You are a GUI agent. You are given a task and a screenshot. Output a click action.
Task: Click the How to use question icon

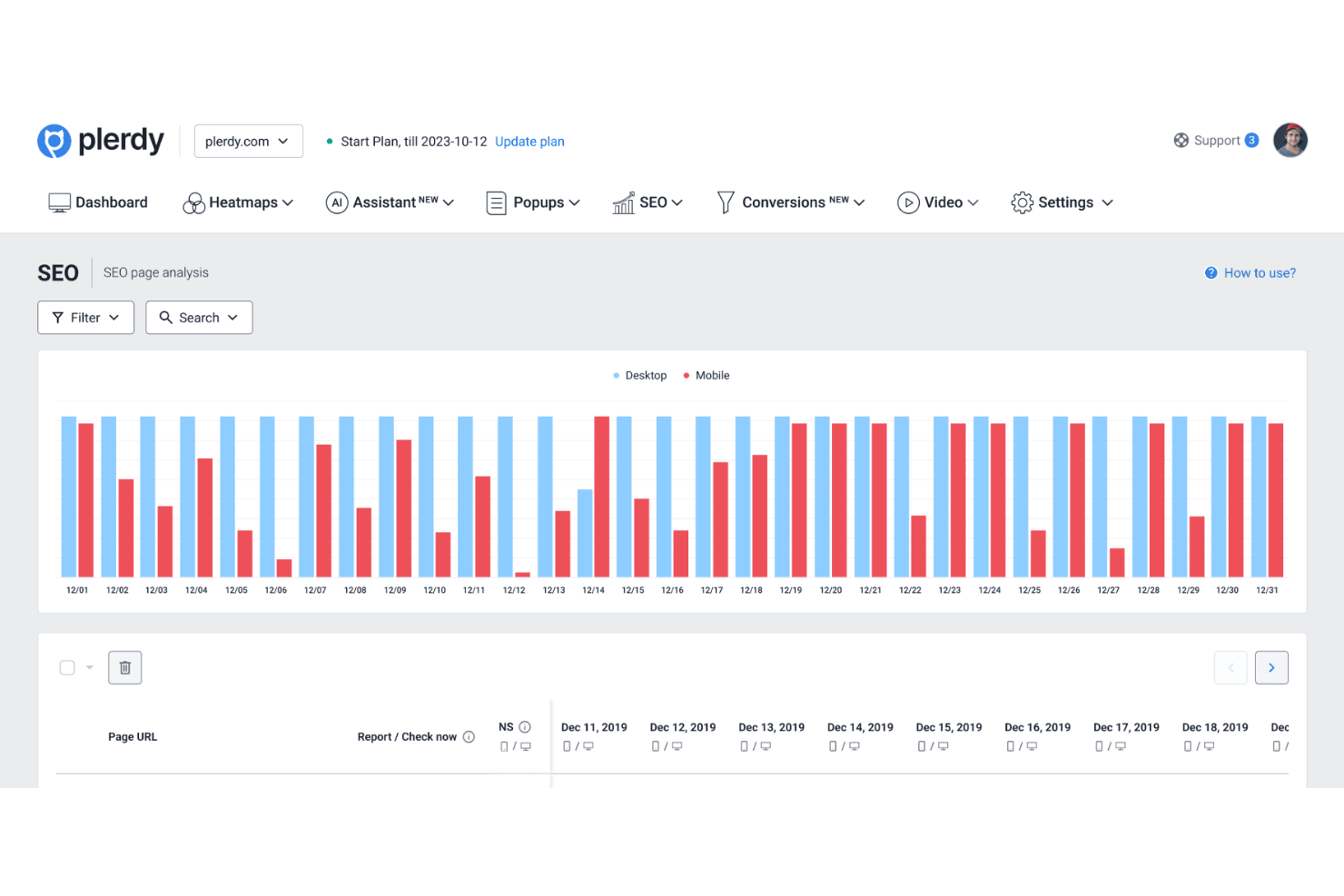click(x=1211, y=273)
